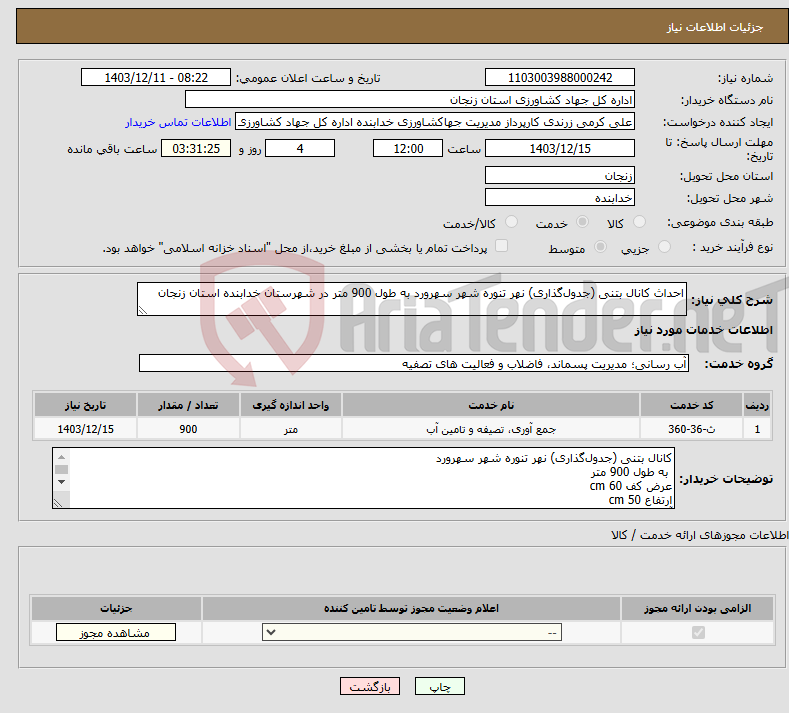Viewport: 789px width, 713px height.
Task: Select the کالا/خدمت radio button
Action: (x=511, y=222)
